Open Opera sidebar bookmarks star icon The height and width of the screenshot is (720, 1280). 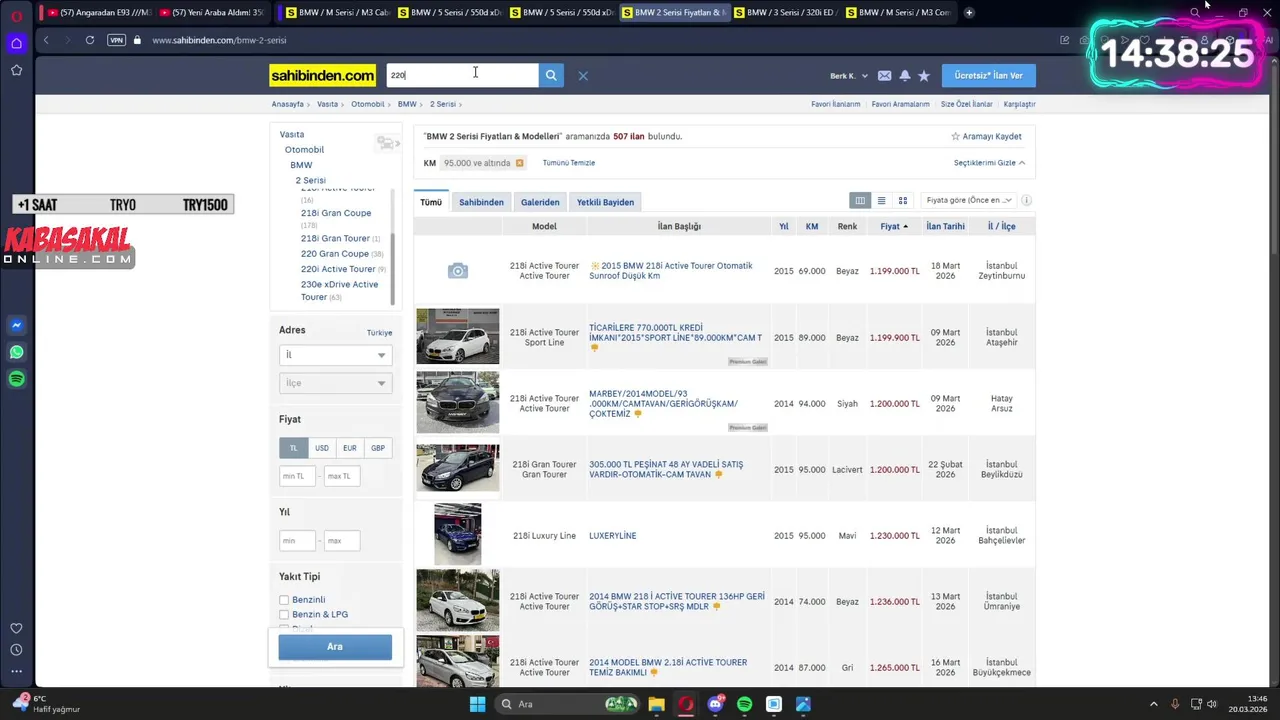click(x=16, y=70)
